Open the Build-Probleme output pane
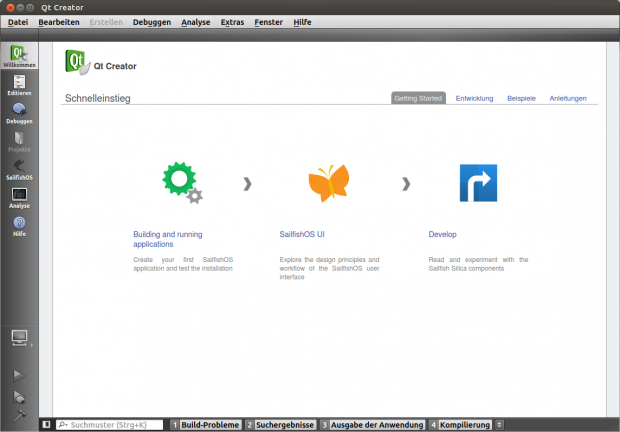This screenshot has width=620, height=432. tap(206, 425)
